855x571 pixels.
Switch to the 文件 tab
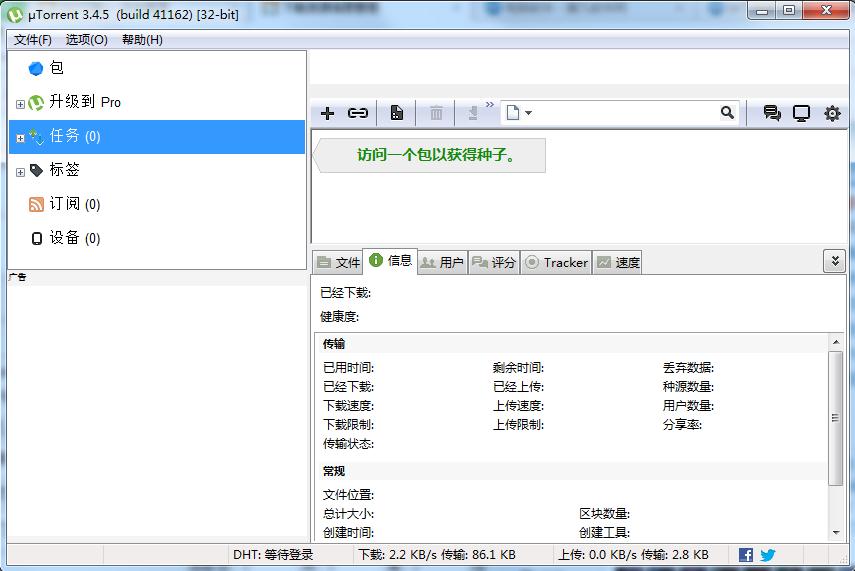[338, 262]
